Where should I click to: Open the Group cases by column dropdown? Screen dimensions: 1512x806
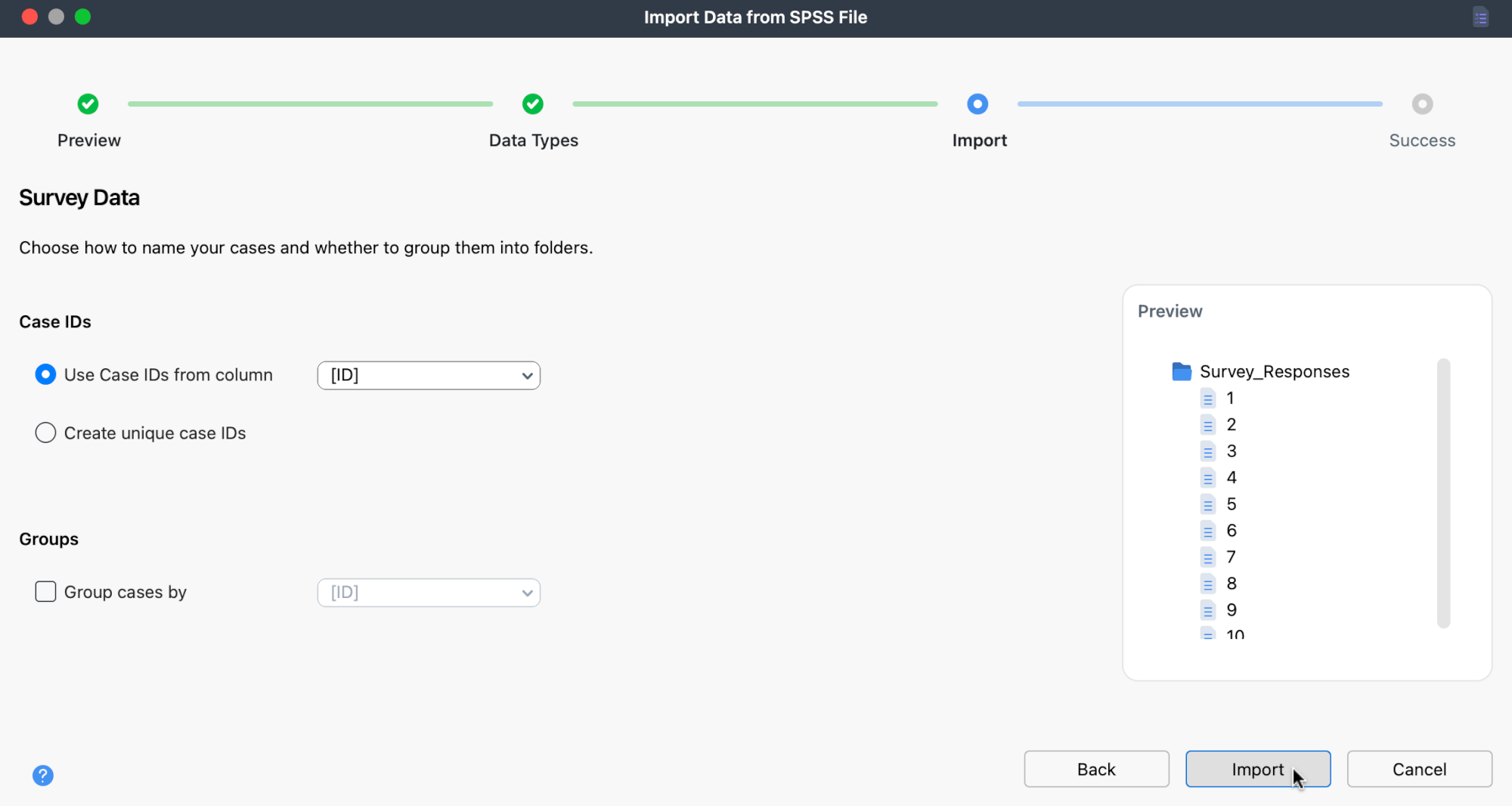click(x=429, y=592)
